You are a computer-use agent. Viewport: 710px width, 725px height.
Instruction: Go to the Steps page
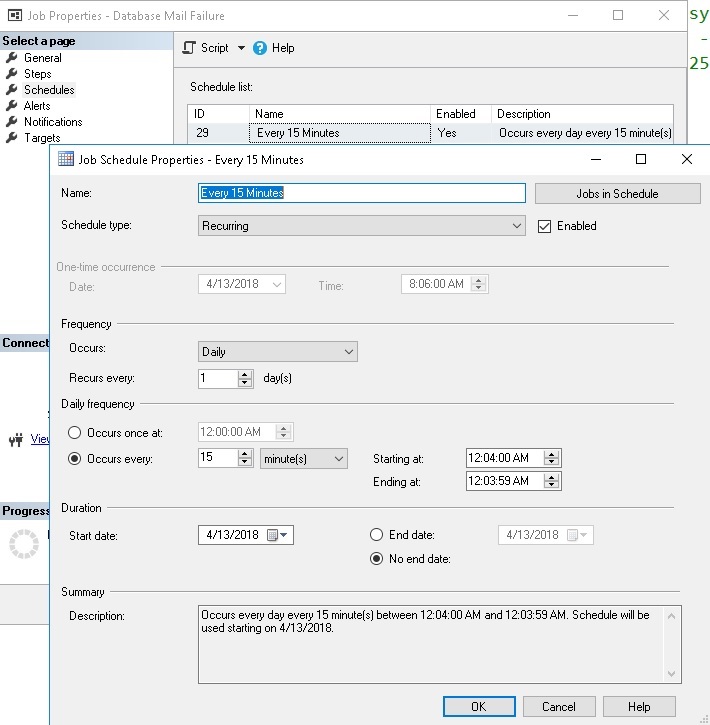click(x=38, y=74)
